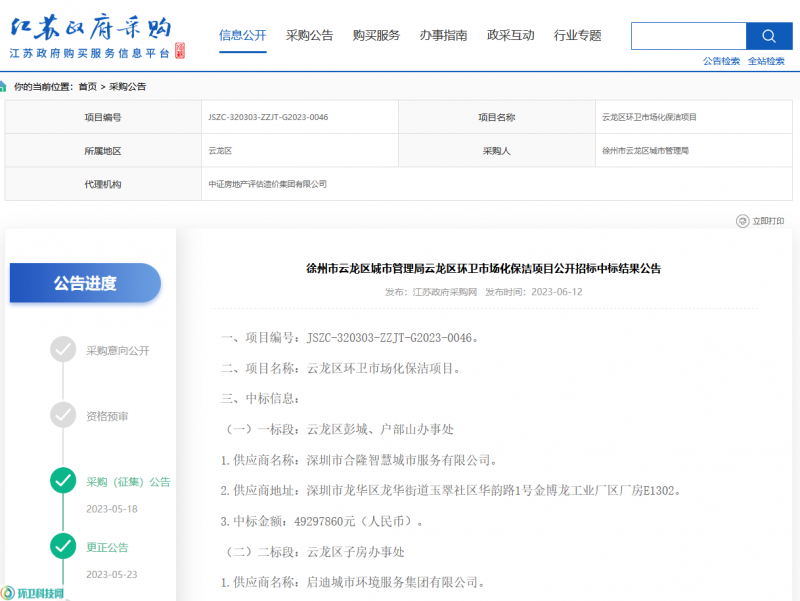Click the 代理机构 header cell
800x601 pixels.
[x=103, y=184]
